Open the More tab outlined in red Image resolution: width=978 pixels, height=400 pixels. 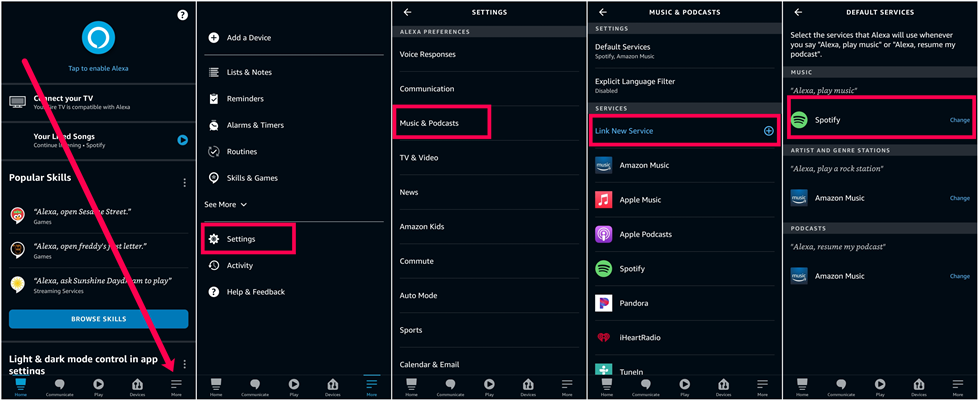click(177, 385)
